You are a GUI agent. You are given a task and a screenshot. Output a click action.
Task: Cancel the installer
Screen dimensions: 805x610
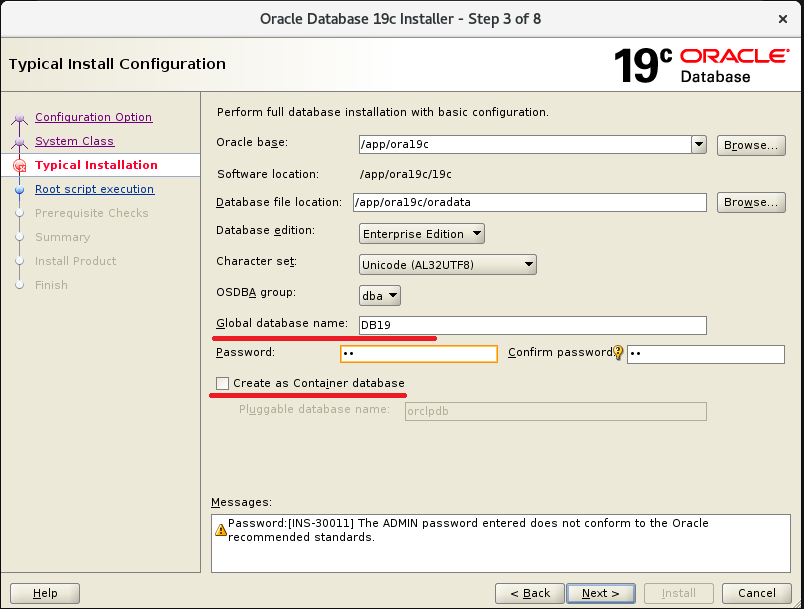pyautogui.click(x=757, y=594)
